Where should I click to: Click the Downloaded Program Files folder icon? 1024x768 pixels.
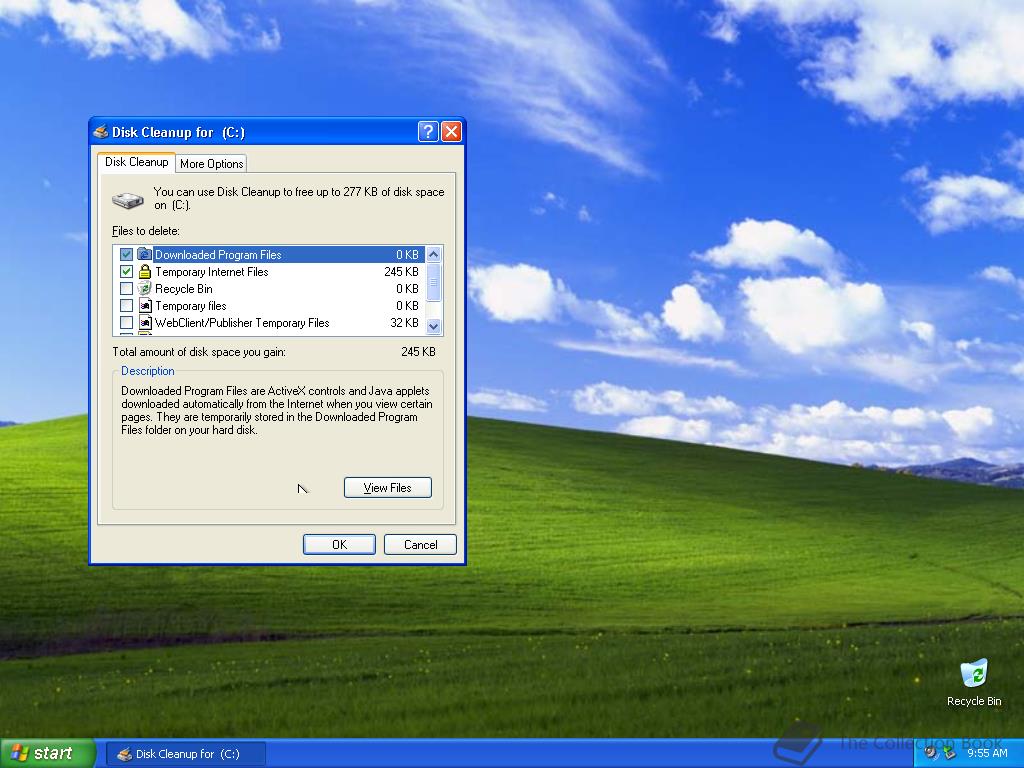pos(144,255)
